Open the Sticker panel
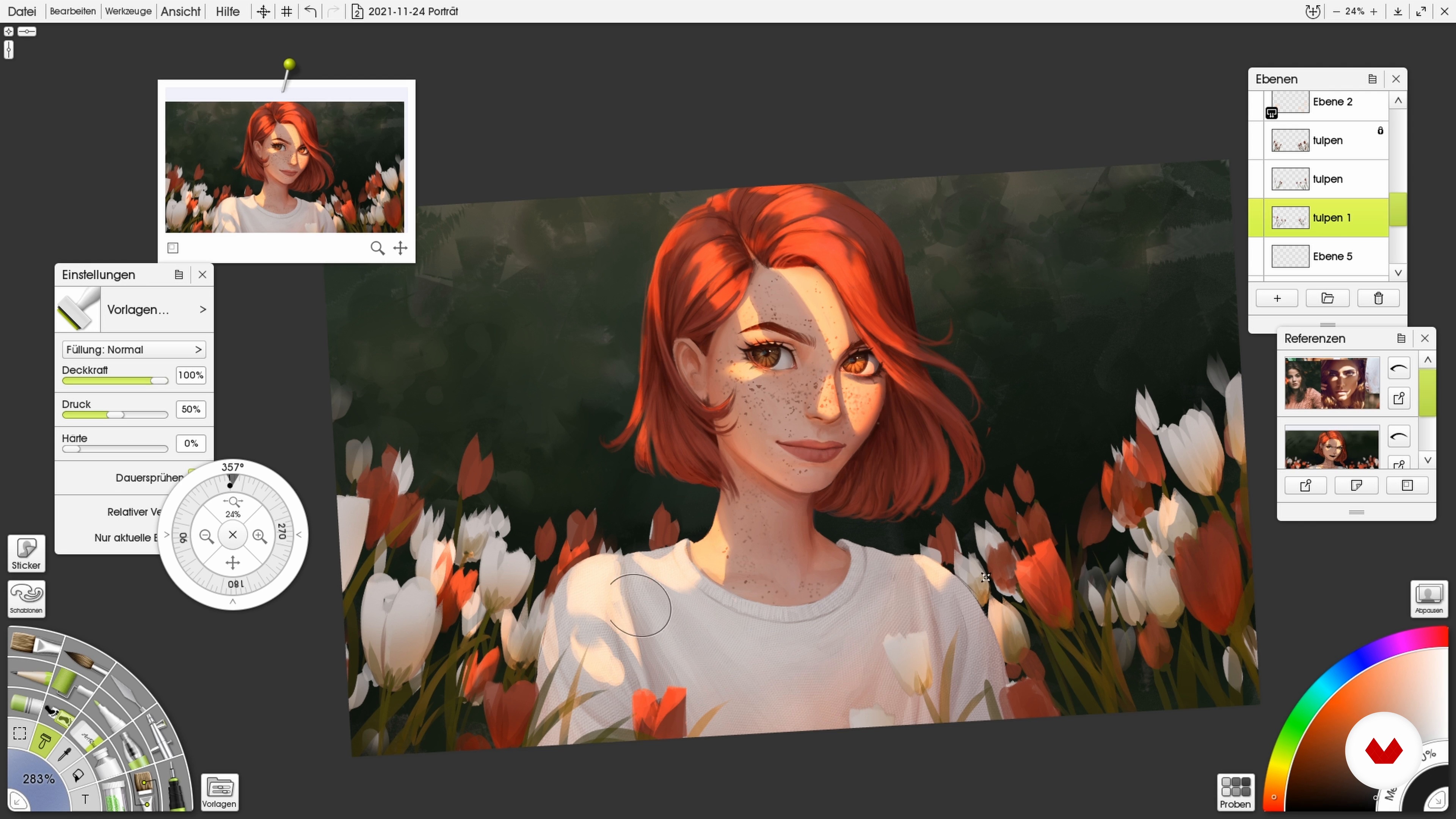 pyautogui.click(x=27, y=553)
